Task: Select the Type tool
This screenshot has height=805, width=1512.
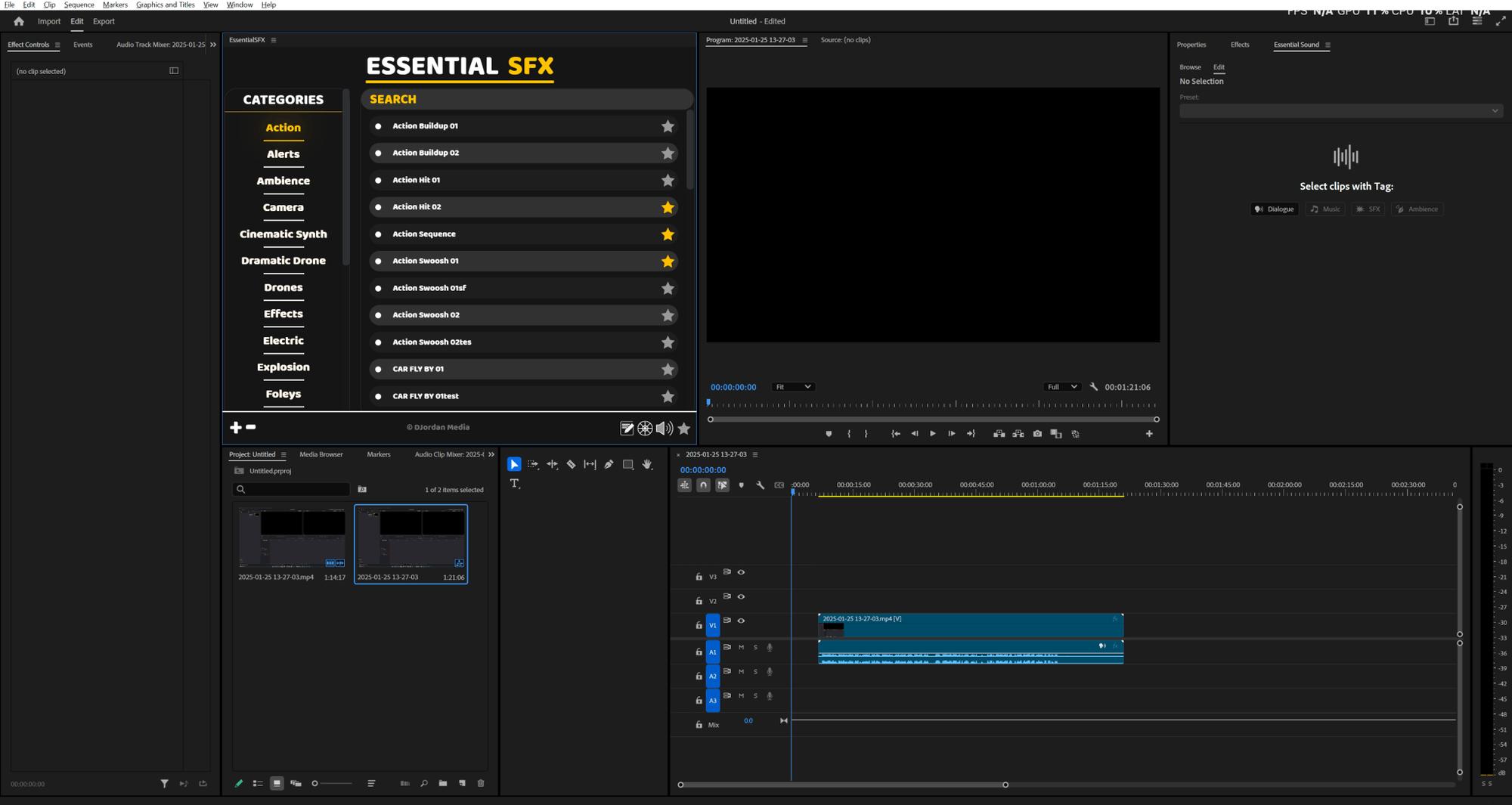Action: click(x=515, y=484)
